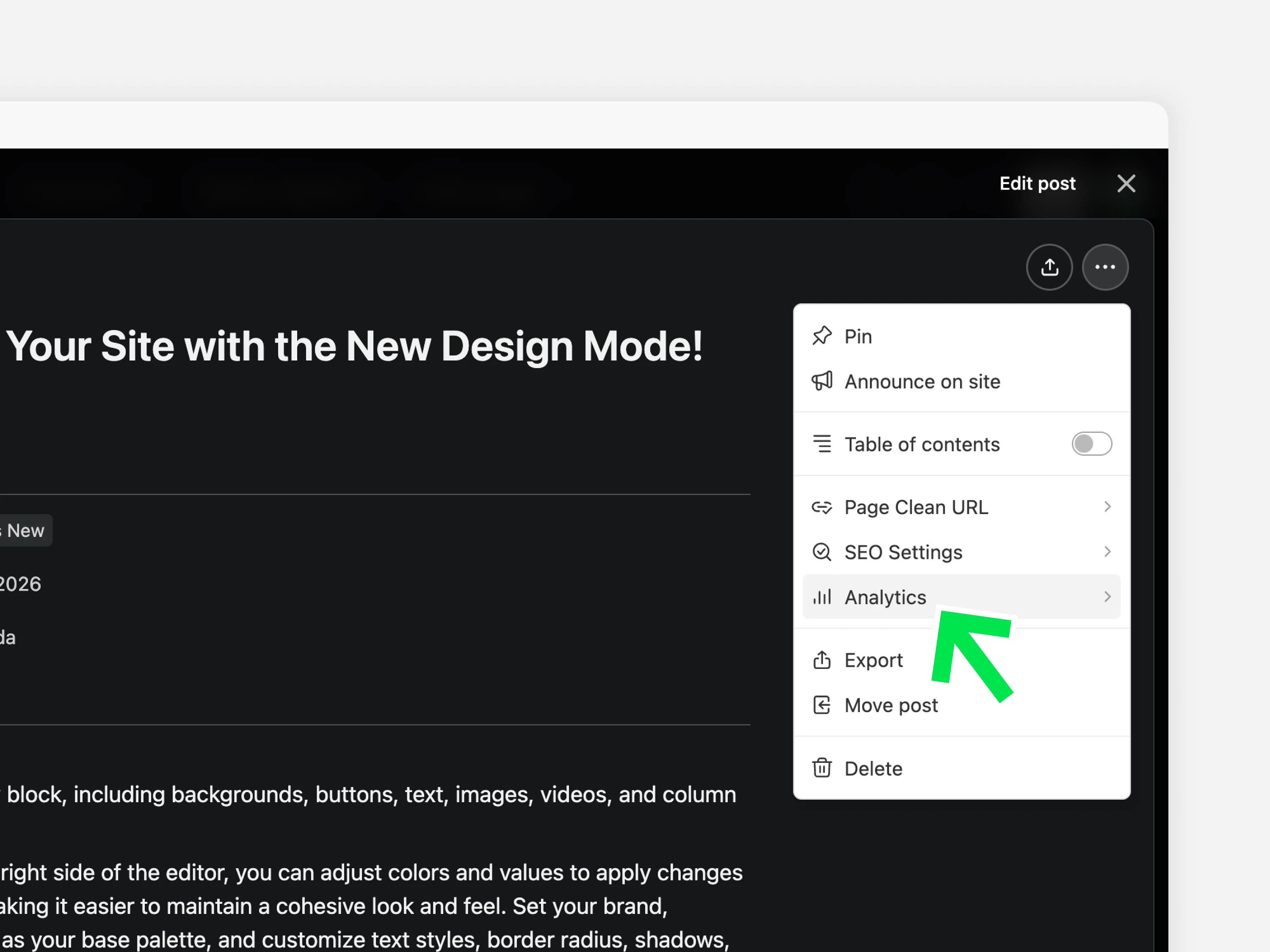The height and width of the screenshot is (952, 1270).
Task: Choose Move post from the menu
Action: click(x=891, y=705)
